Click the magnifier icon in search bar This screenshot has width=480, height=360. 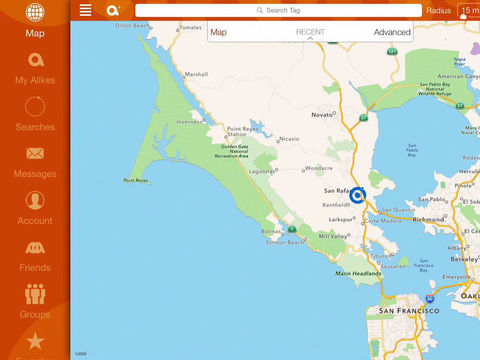260,10
